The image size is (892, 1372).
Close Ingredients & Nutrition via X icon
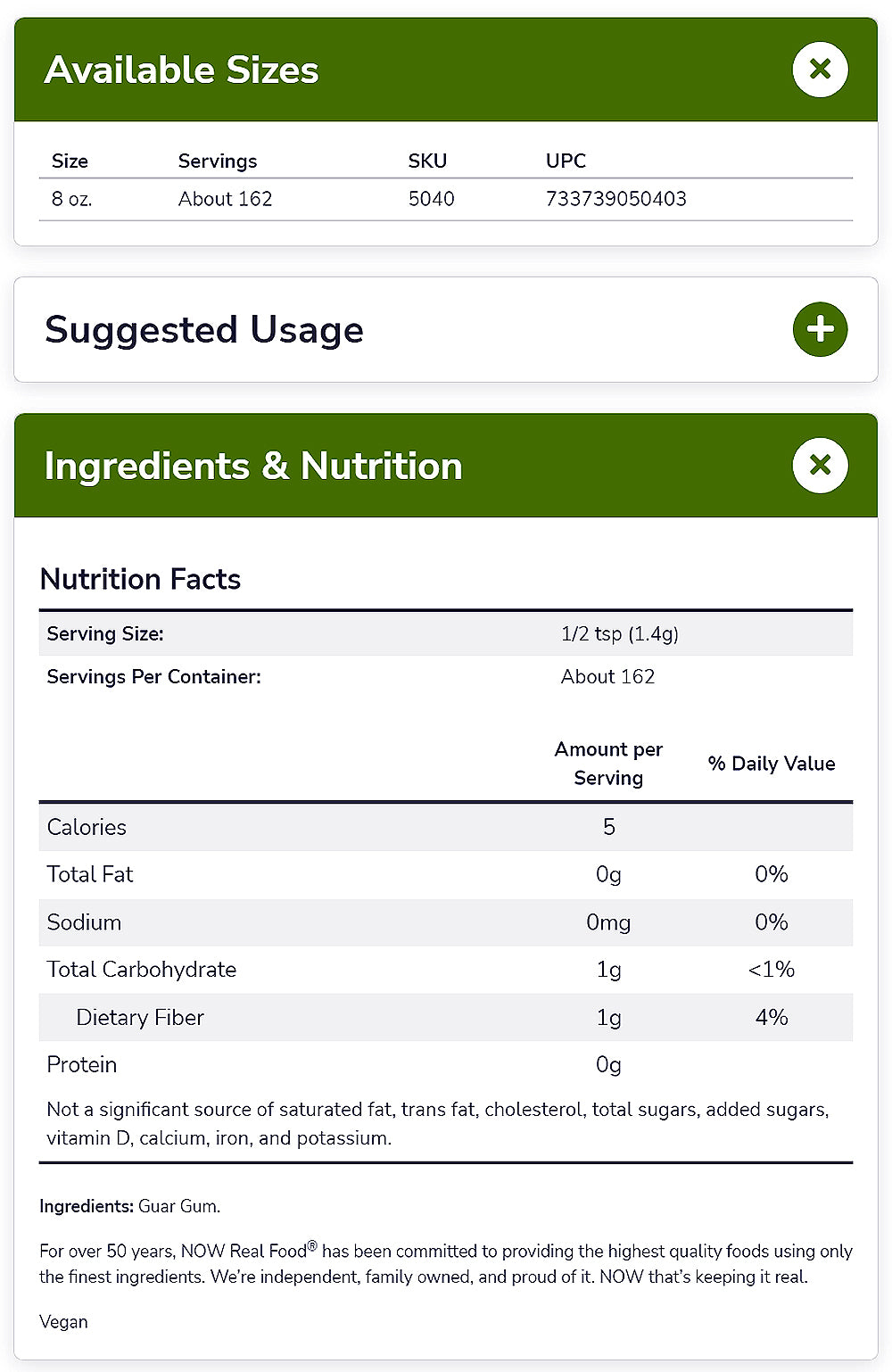820,466
